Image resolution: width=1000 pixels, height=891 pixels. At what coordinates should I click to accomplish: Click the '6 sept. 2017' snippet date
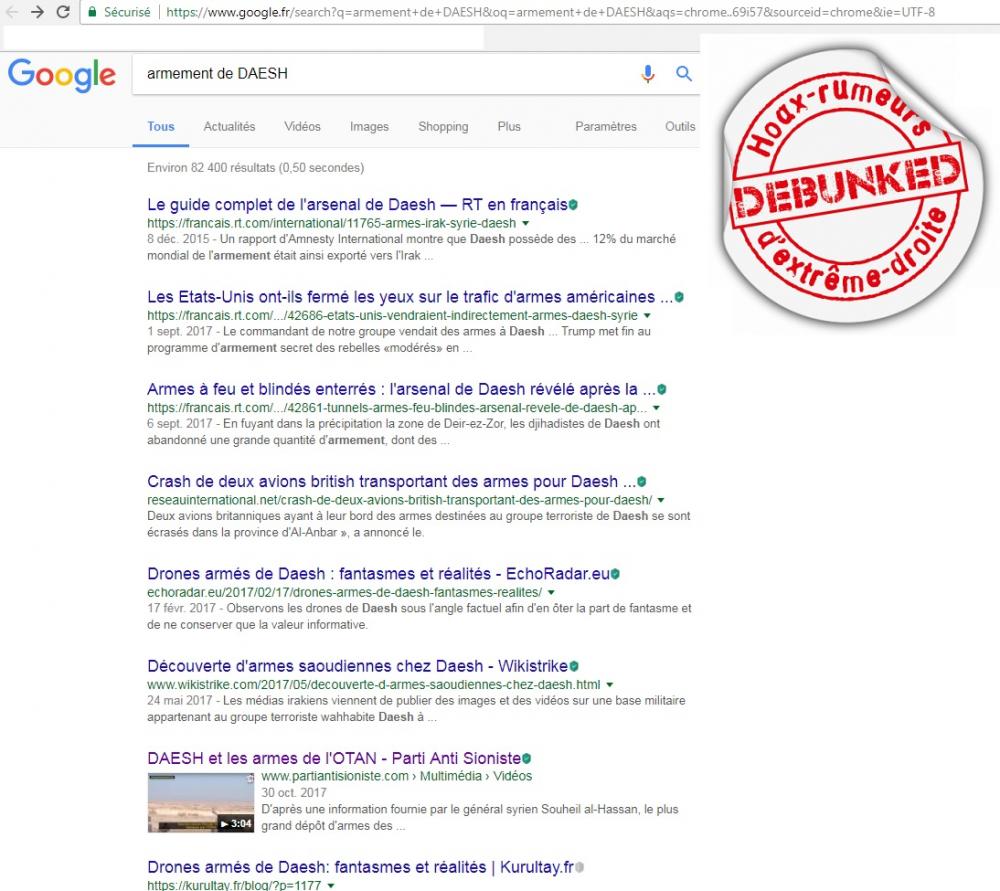coord(179,424)
